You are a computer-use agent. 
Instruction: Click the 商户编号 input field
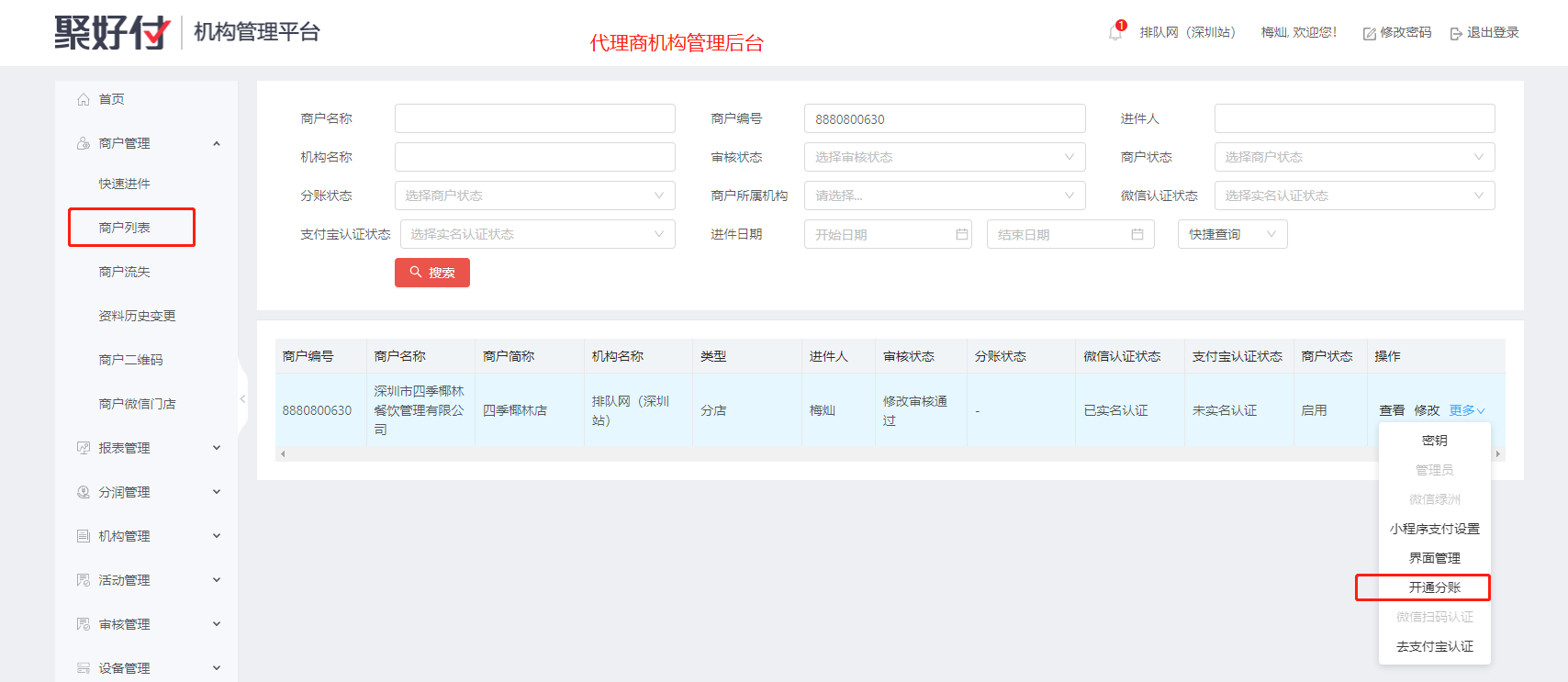(x=944, y=118)
